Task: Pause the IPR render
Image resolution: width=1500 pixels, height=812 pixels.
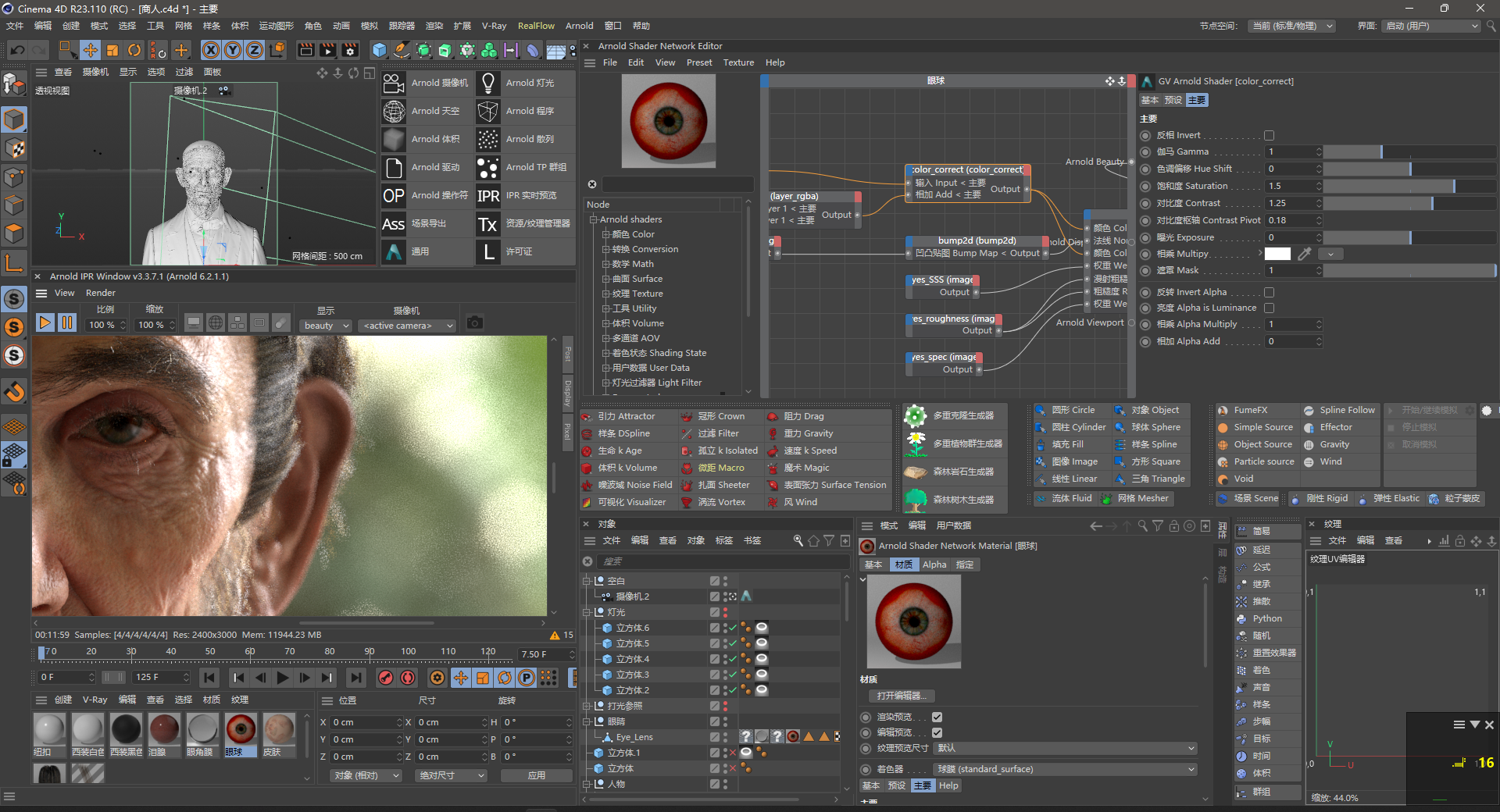Action: point(67,322)
